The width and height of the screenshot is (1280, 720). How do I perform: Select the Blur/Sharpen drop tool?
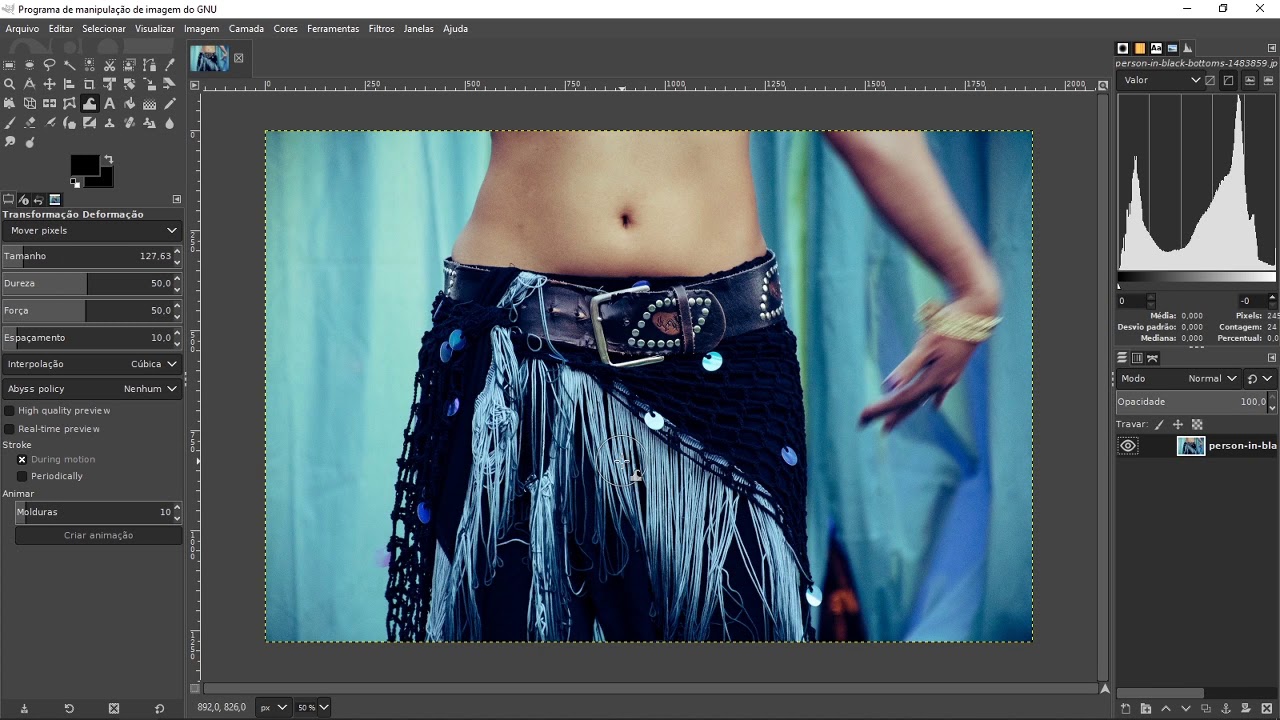(x=169, y=123)
